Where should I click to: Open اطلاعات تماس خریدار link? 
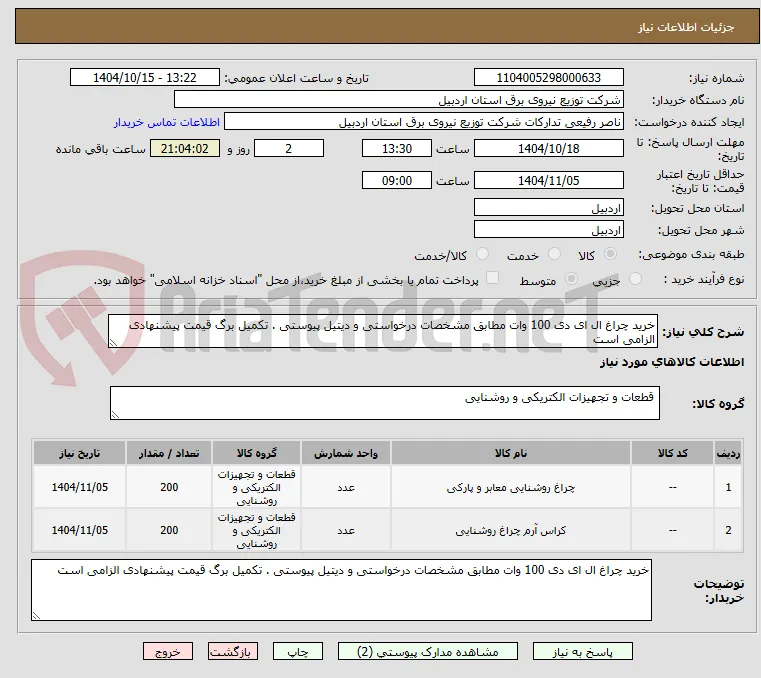coord(167,122)
